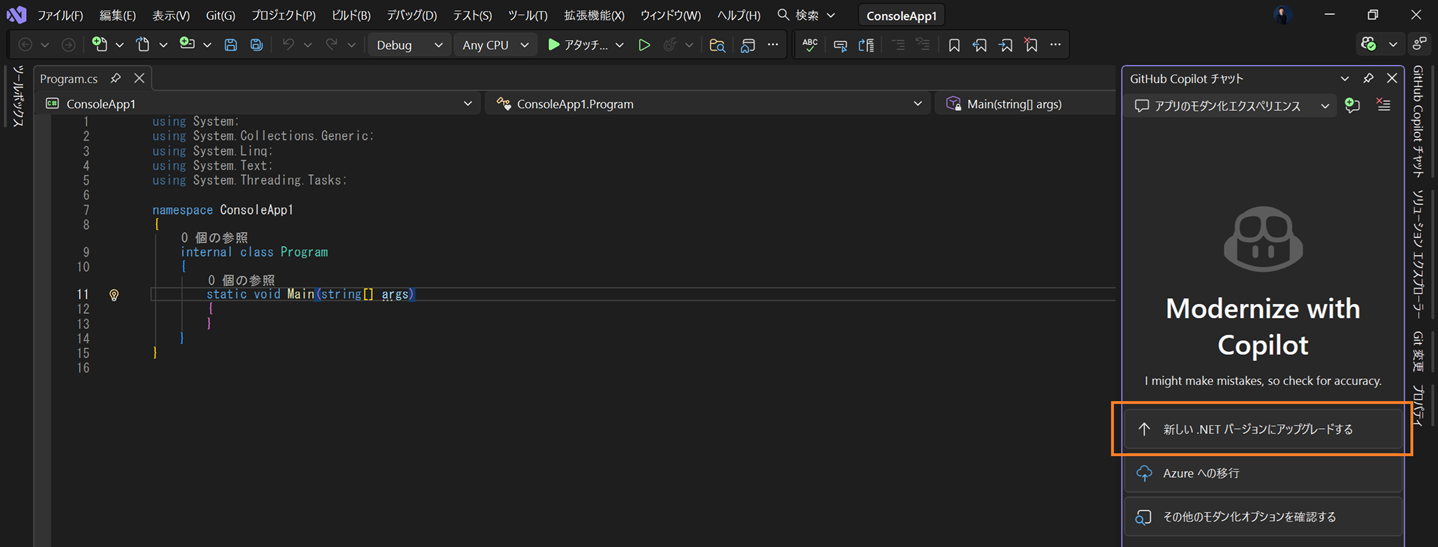Image resolution: width=1438 pixels, height=547 pixels.
Task: Open the ConsoleApp1 project scope dropdown
Action: 260,104
